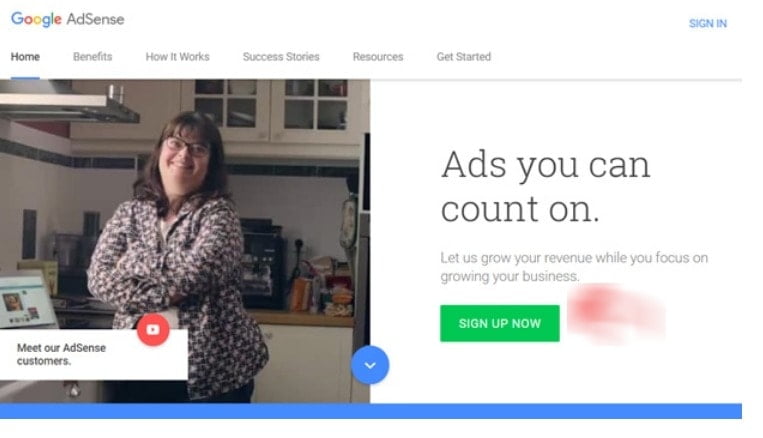Go to How It Works section
Screen dimensions: 763x438
(x=178, y=57)
